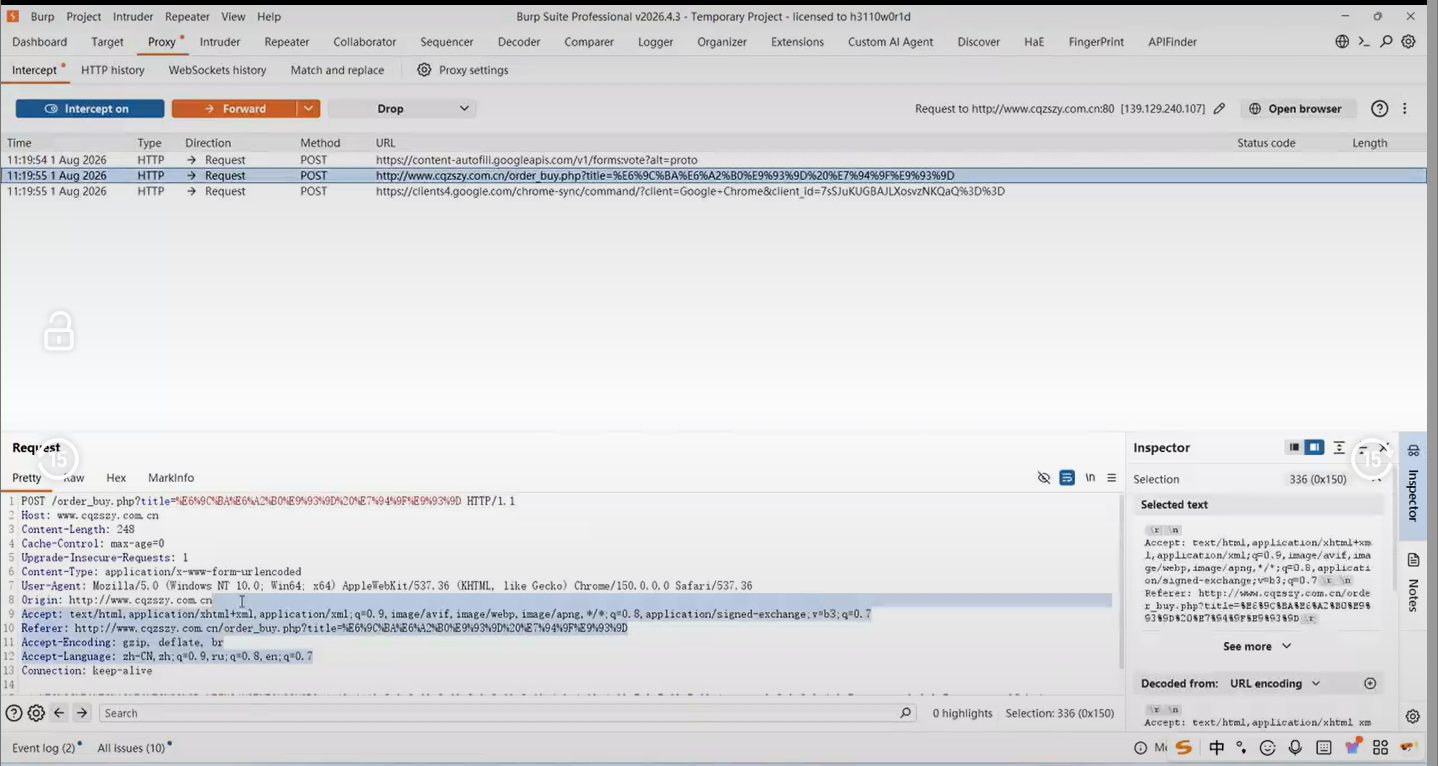Switch to the Collaborator tab
The image size is (1438, 766).
(x=365, y=42)
